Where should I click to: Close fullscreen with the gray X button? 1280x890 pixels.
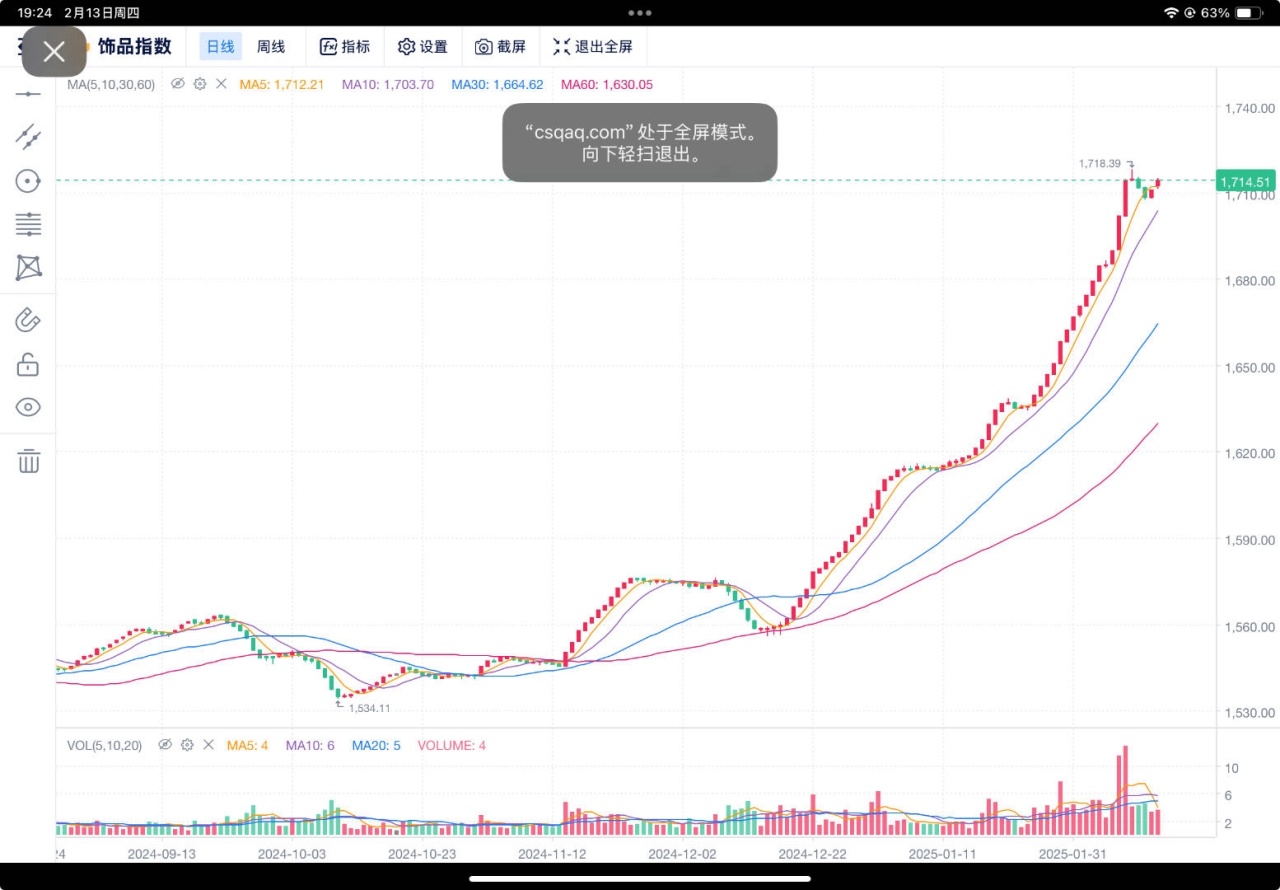point(54,52)
